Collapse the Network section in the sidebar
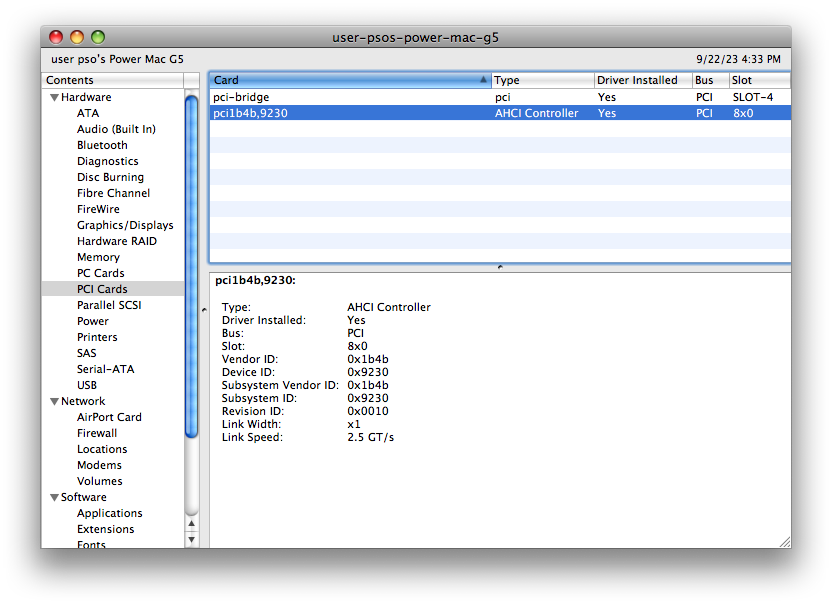The height and width of the screenshot is (604, 832). pyautogui.click(x=54, y=401)
